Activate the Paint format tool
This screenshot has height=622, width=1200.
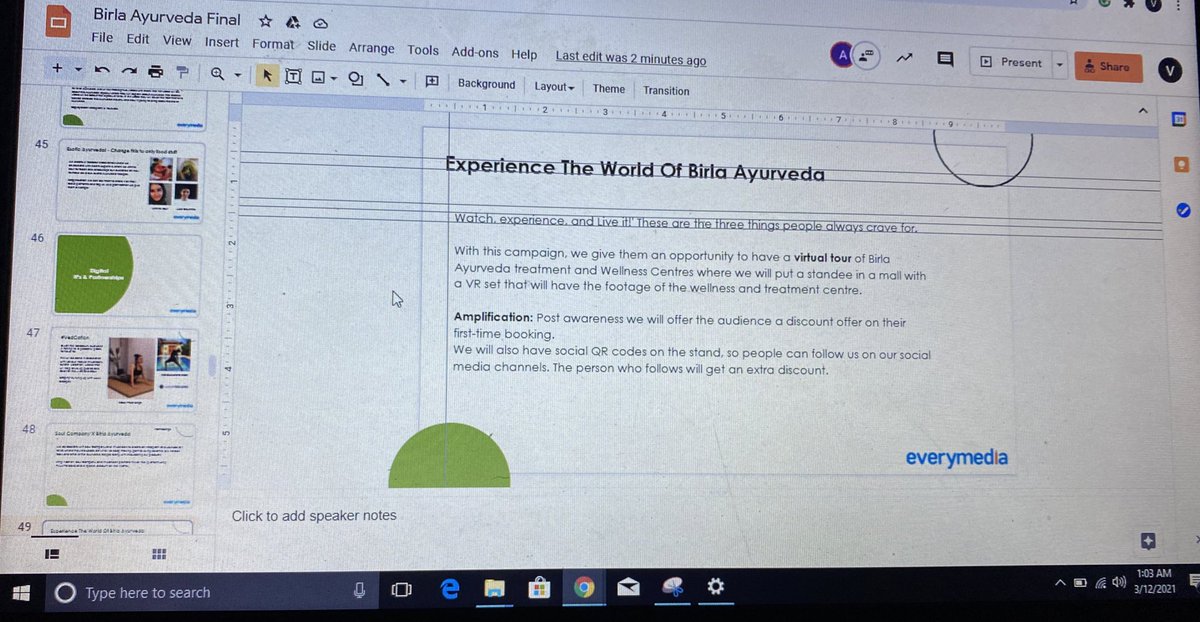tap(182, 72)
